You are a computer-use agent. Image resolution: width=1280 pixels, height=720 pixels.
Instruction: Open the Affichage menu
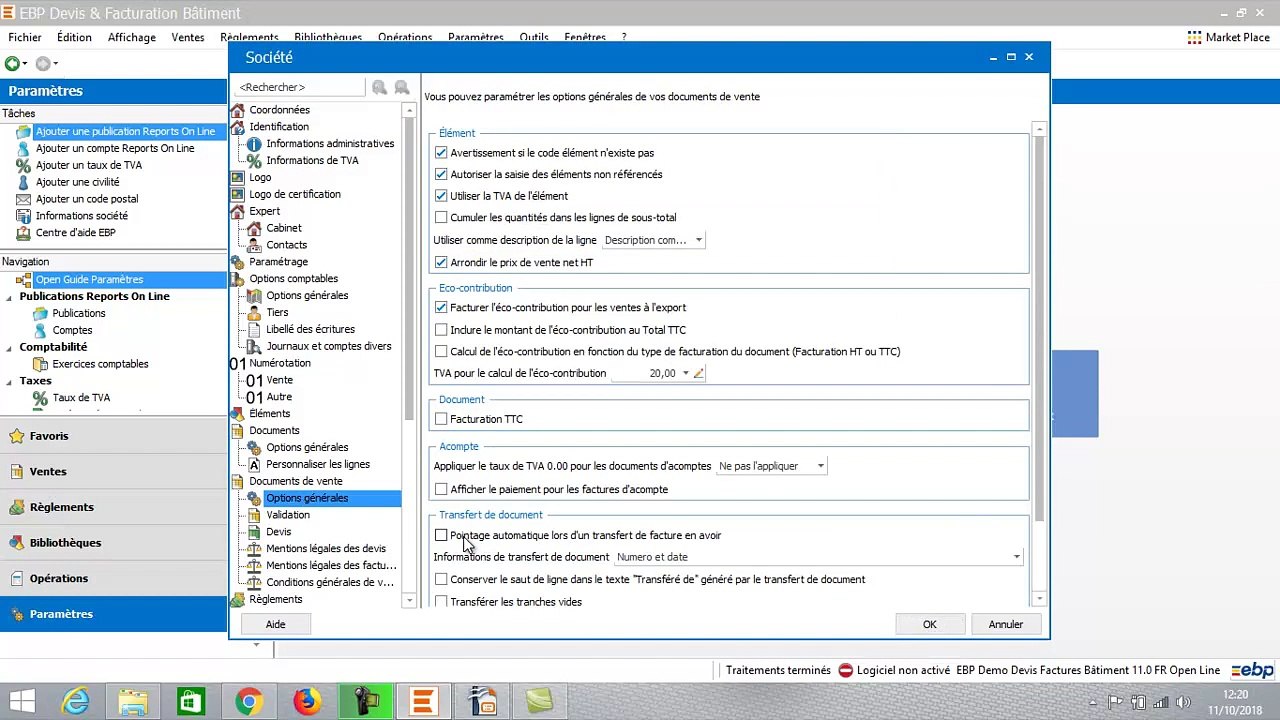tap(132, 37)
